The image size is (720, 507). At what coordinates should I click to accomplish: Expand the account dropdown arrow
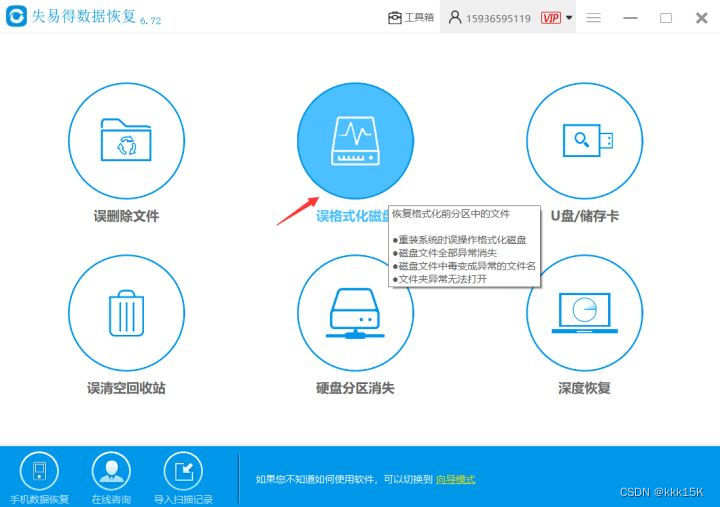tap(569, 18)
